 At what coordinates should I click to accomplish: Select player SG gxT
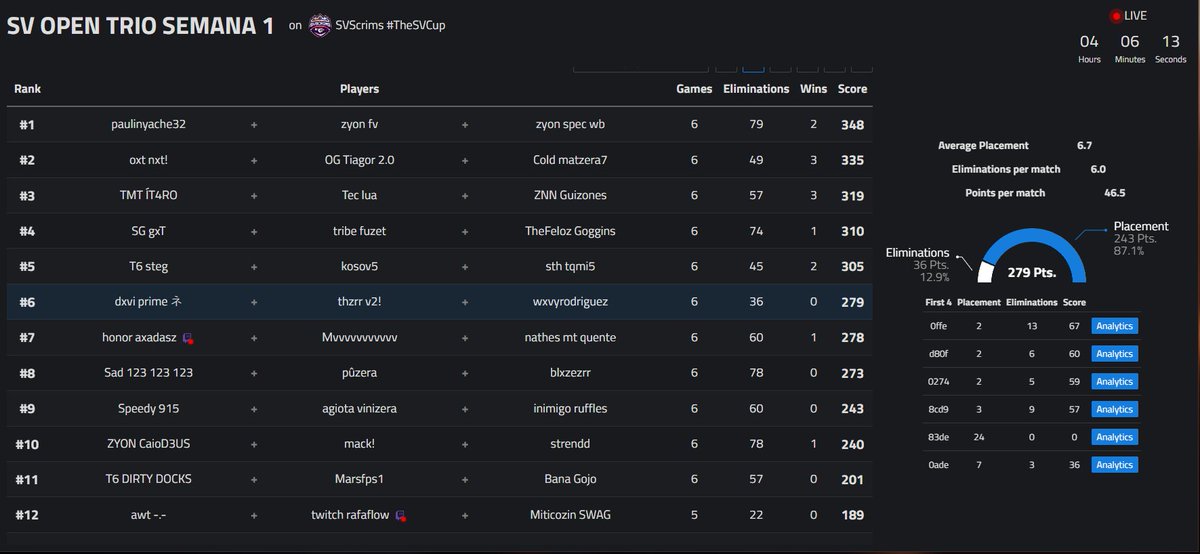point(149,231)
